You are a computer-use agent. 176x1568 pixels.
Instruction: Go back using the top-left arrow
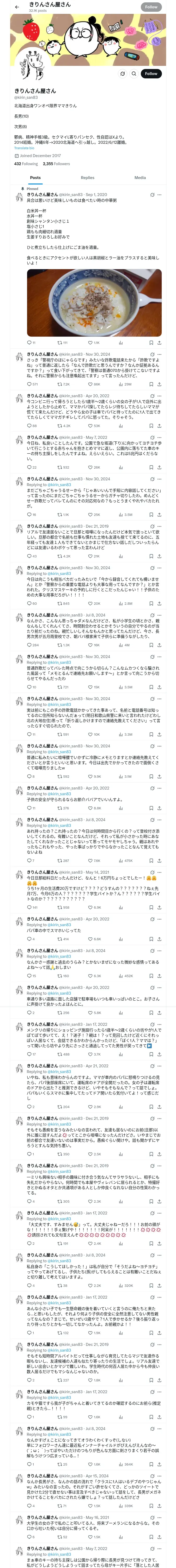coord(16,7)
